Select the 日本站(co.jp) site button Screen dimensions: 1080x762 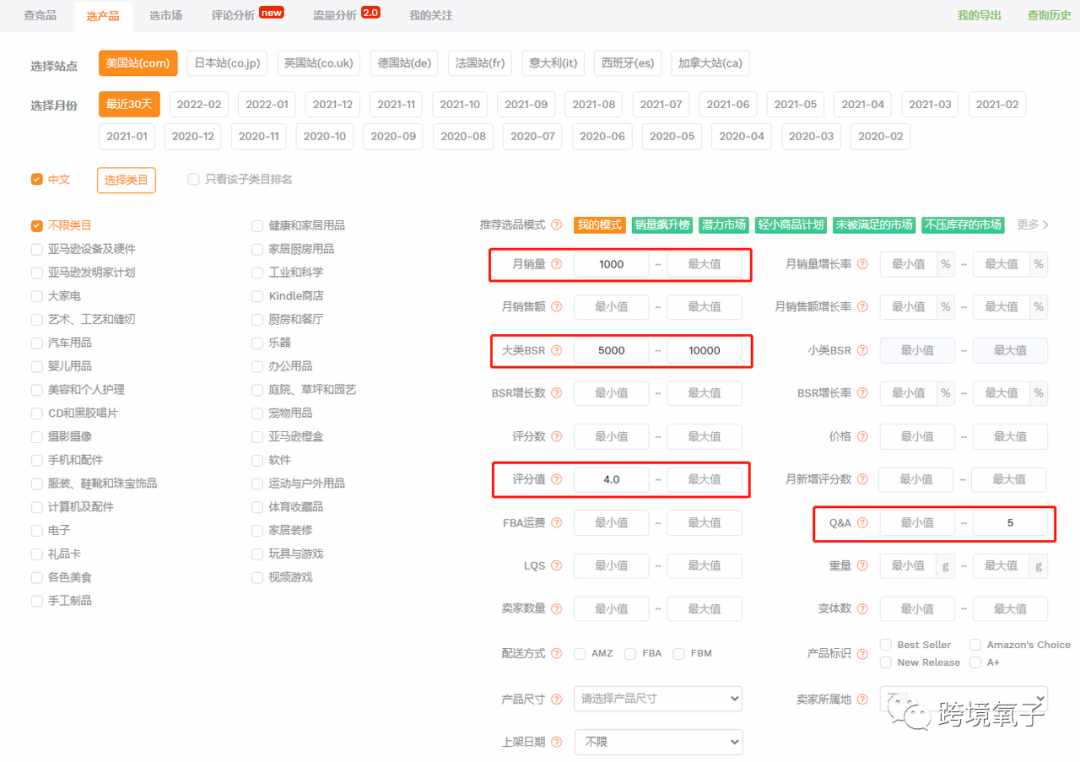pos(227,63)
